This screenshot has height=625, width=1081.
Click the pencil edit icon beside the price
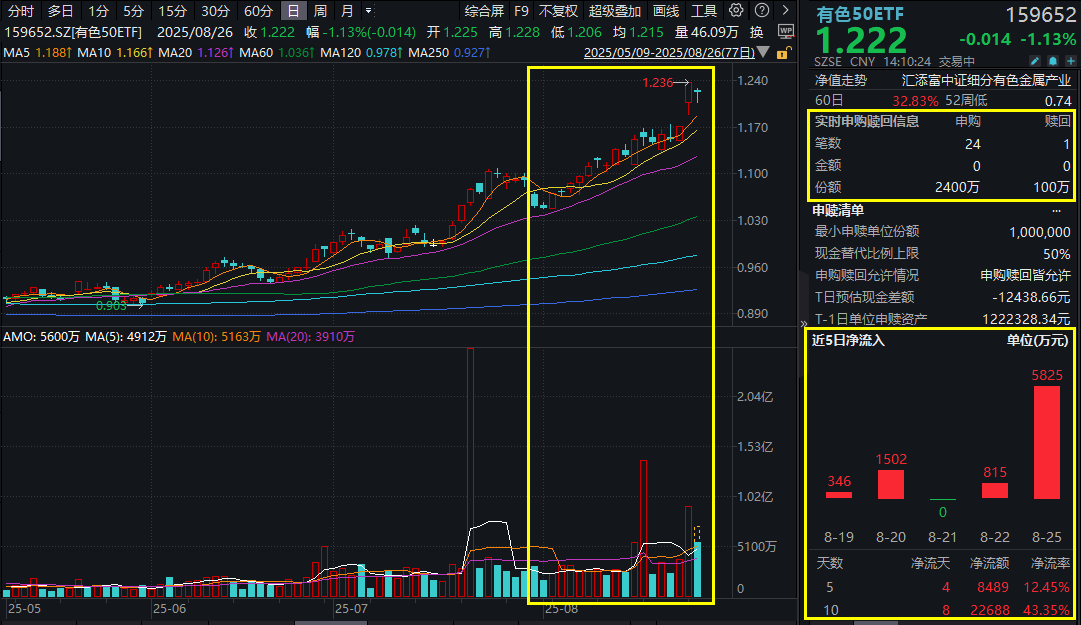tap(1034, 60)
